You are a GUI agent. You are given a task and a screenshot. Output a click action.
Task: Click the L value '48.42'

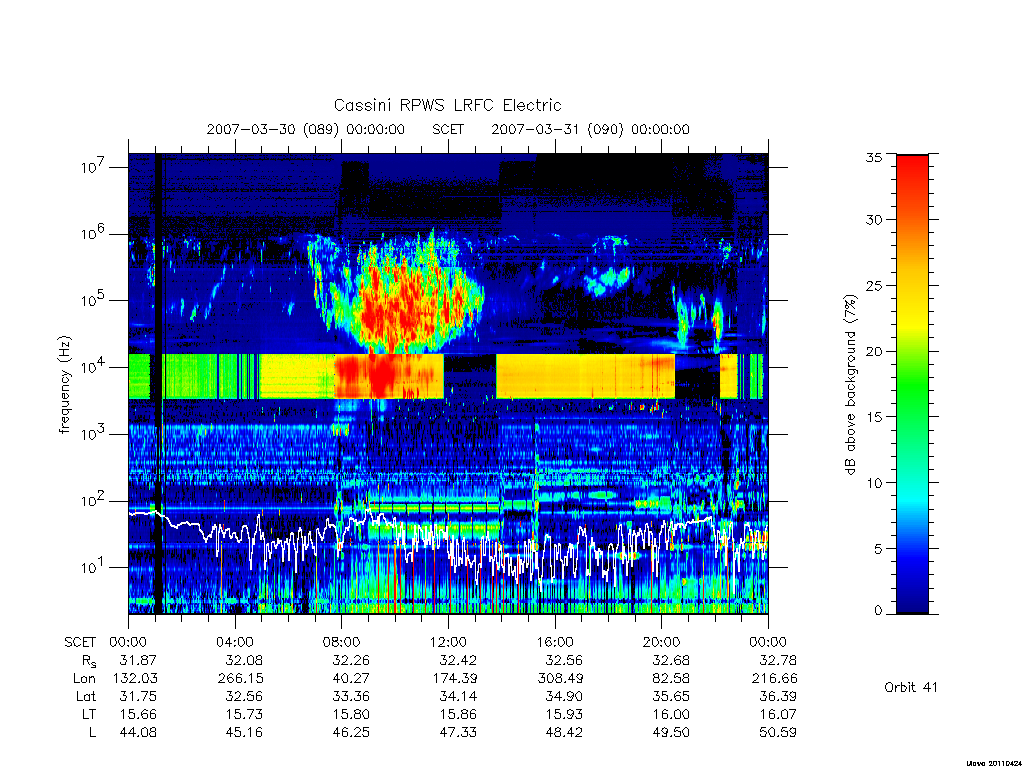click(564, 732)
